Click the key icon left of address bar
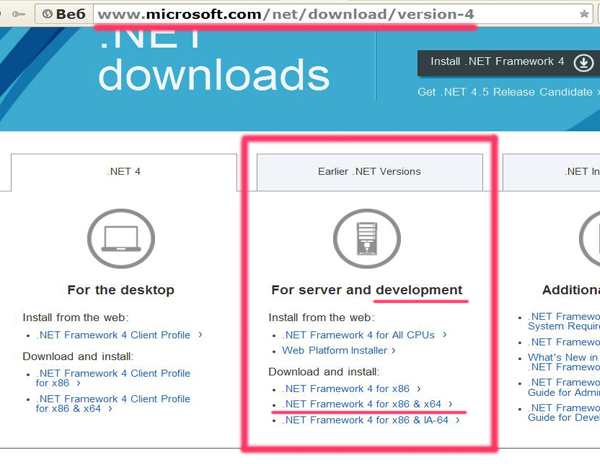The width and height of the screenshot is (600, 464). [x=18, y=15]
